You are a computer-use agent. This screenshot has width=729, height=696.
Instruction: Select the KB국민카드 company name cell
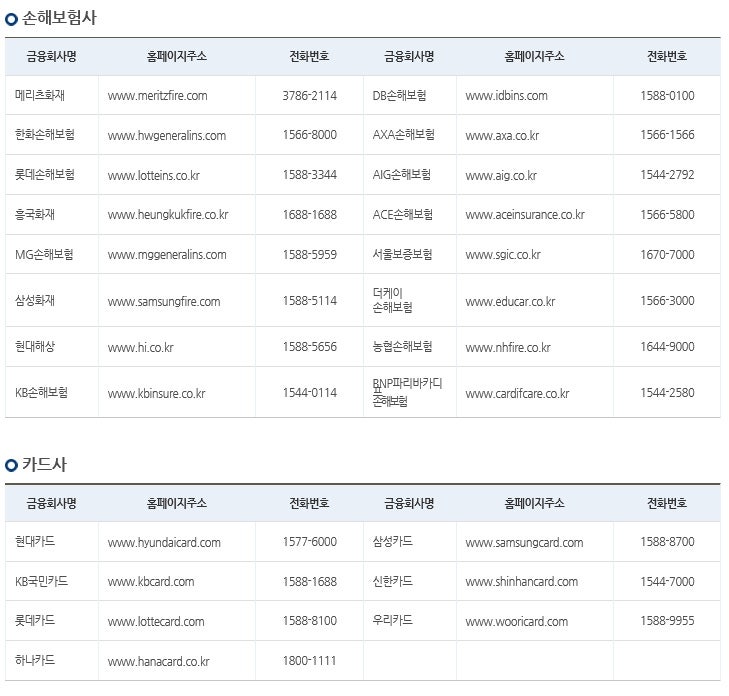(52, 581)
